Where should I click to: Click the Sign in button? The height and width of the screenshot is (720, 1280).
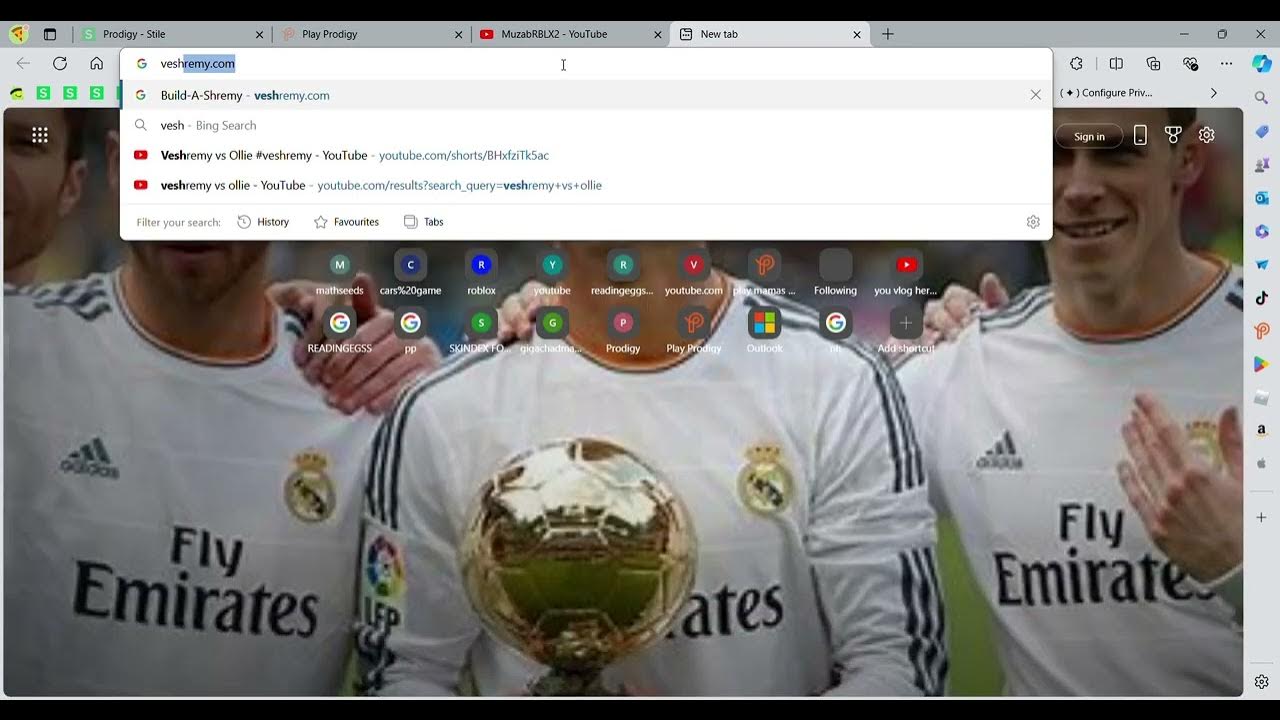click(1089, 136)
